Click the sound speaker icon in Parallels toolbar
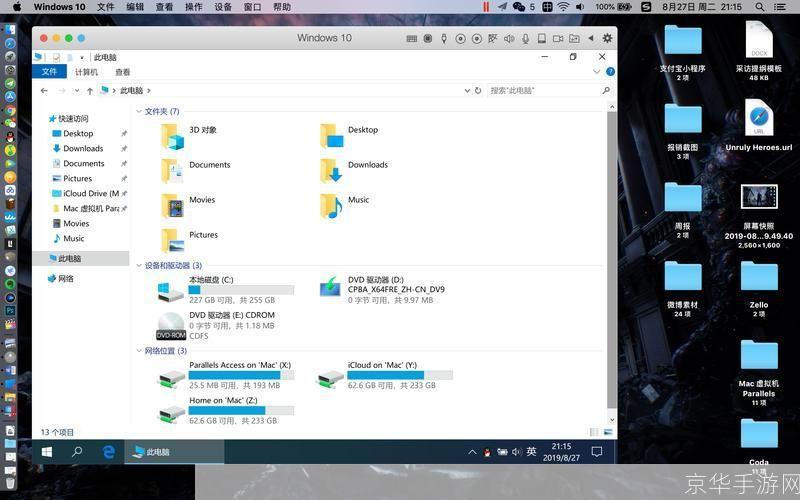Image resolution: width=800 pixels, height=500 pixels. tap(509, 38)
